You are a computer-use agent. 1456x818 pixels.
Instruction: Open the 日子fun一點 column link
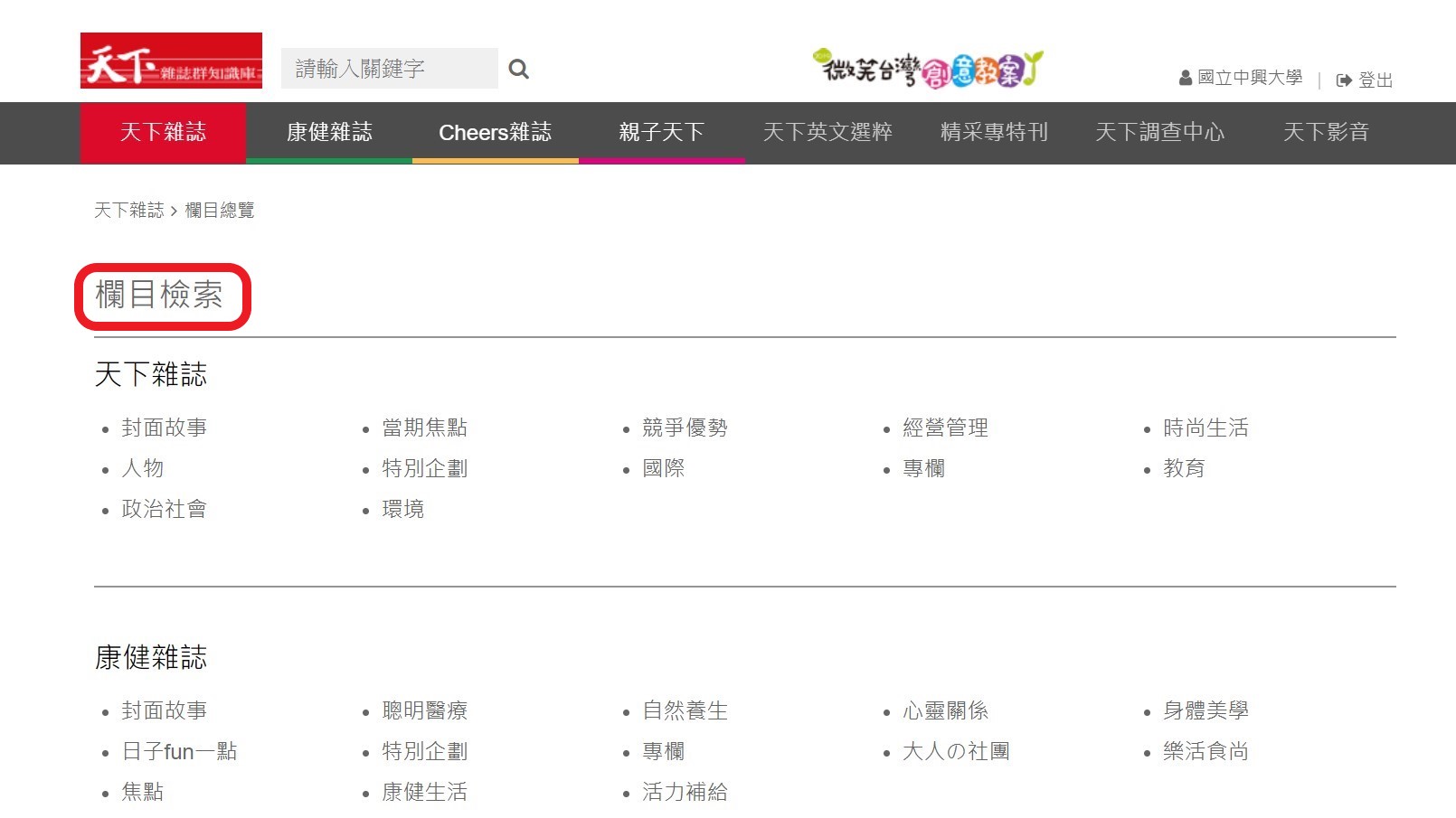pos(180,751)
